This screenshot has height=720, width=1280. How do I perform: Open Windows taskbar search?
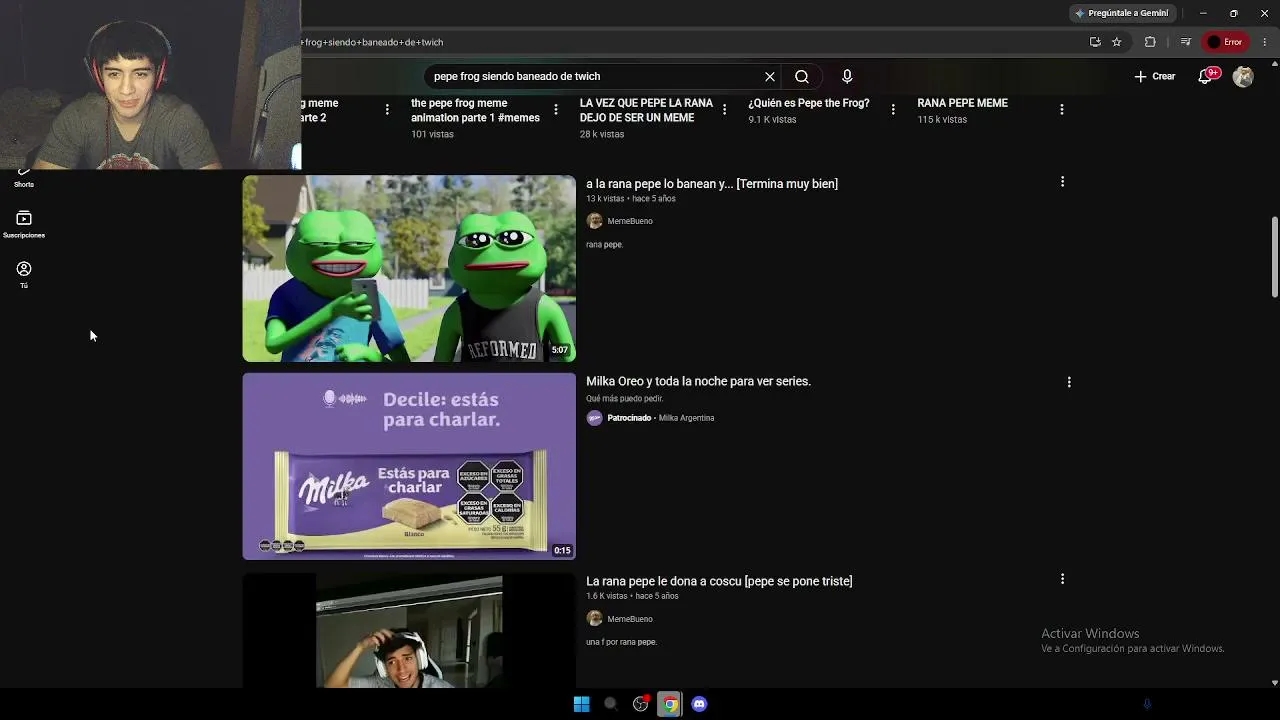[x=610, y=704]
